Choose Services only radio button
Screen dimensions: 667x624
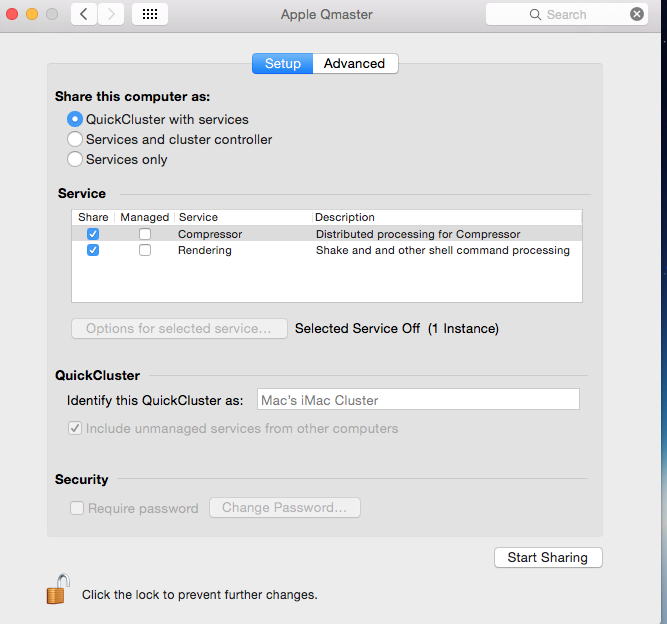click(75, 159)
